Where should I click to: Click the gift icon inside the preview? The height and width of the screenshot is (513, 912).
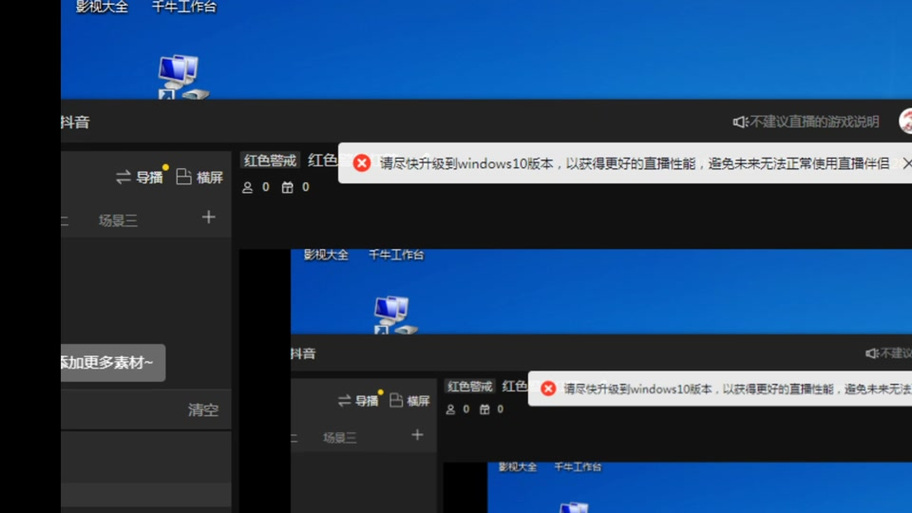coord(484,409)
